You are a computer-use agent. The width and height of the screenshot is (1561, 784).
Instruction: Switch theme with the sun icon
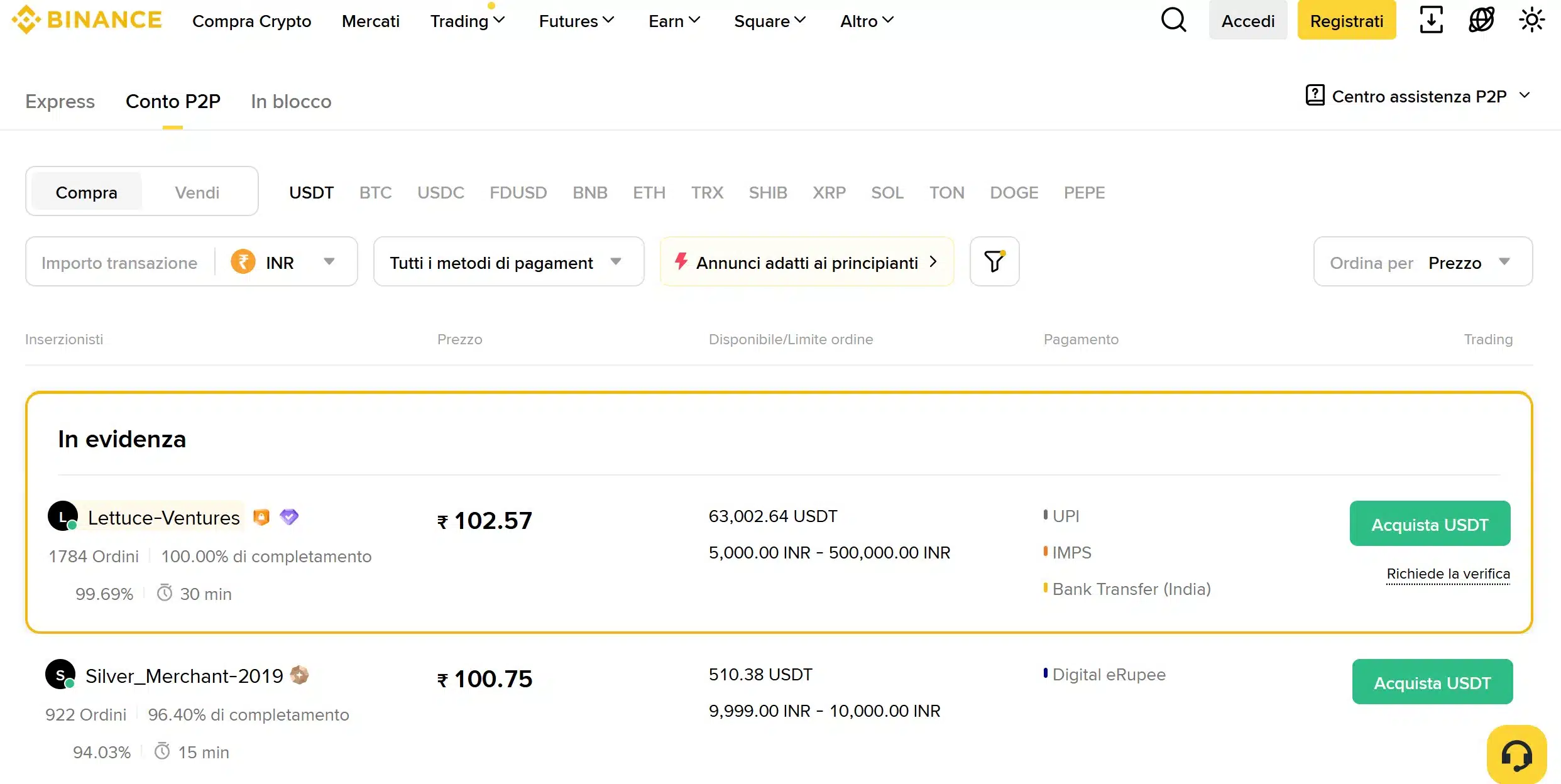[1531, 20]
